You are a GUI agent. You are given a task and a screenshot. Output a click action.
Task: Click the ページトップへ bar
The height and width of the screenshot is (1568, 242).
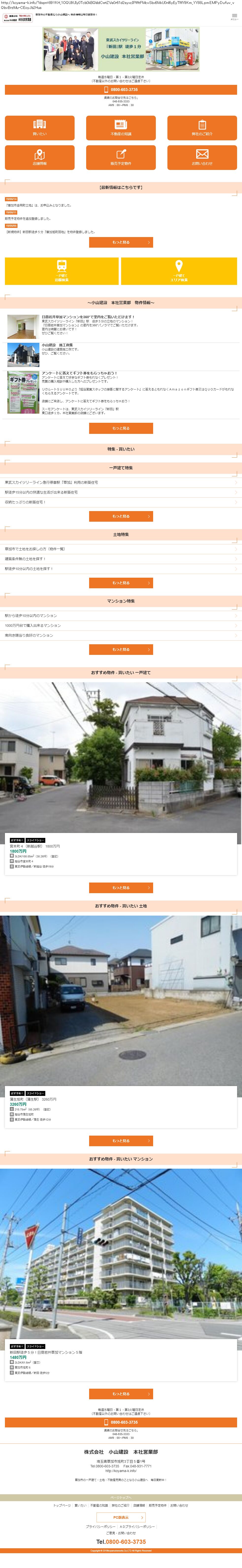click(x=121, y=1497)
